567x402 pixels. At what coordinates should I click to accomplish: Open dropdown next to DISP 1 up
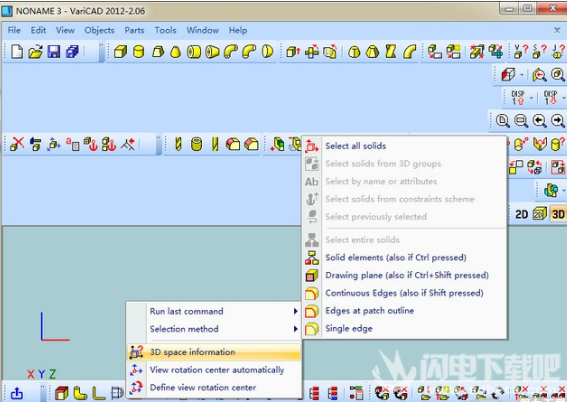coord(531,98)
